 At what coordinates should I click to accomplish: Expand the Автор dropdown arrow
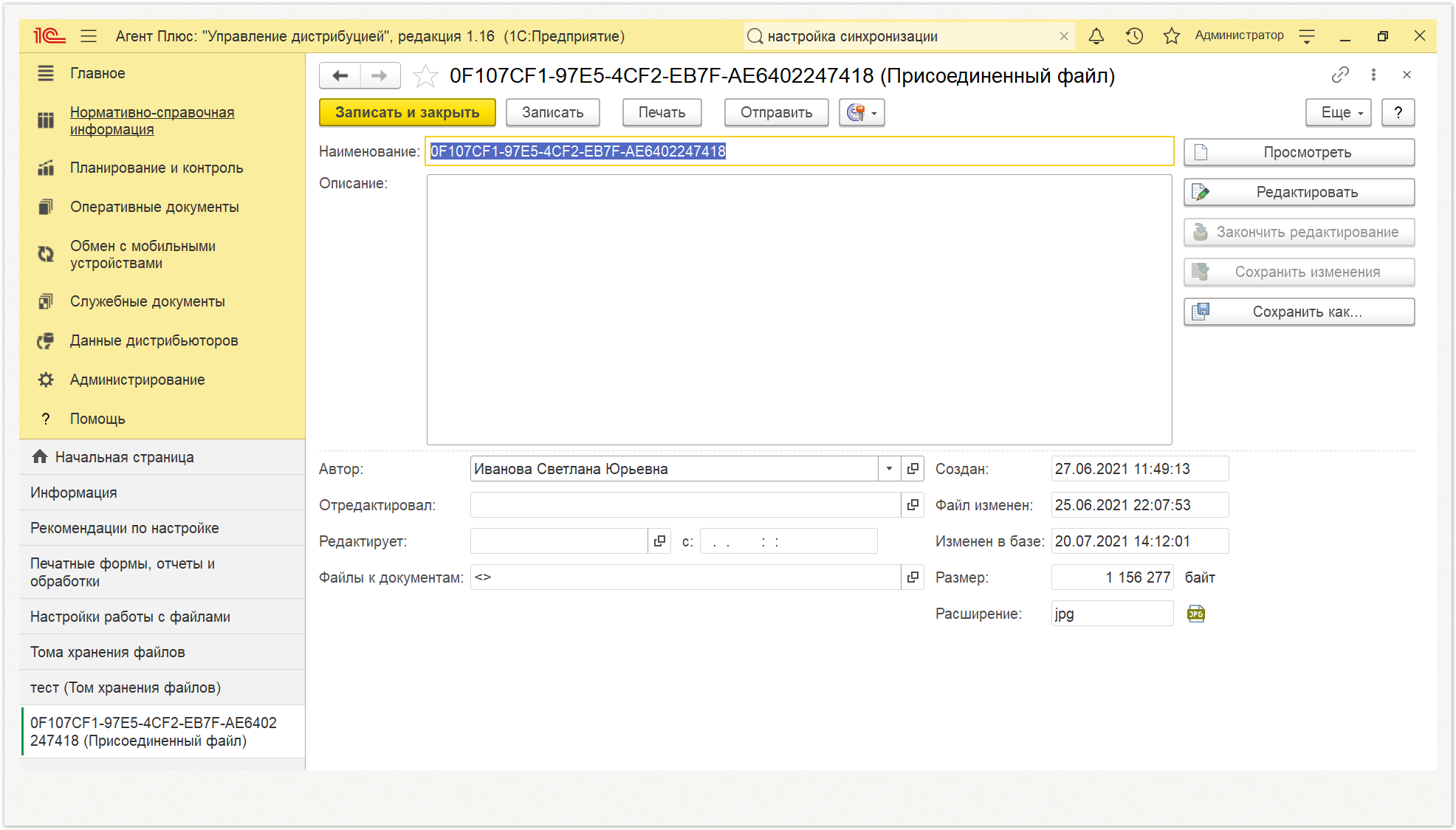coord(889,469)
